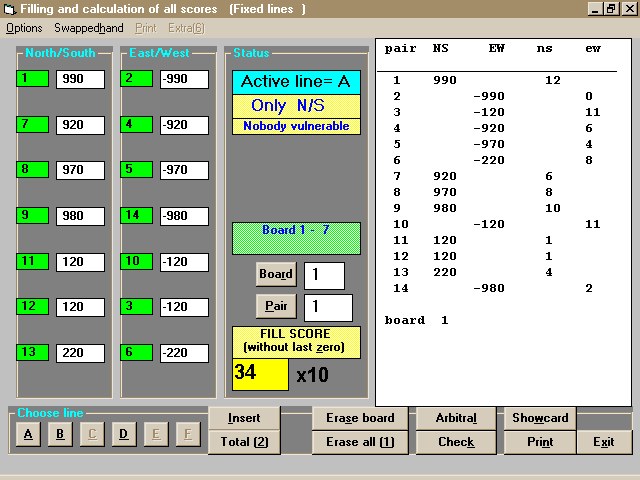Click Erase all (1) button
This screenshot has height=480, width=640.
[x=360, y=442]
